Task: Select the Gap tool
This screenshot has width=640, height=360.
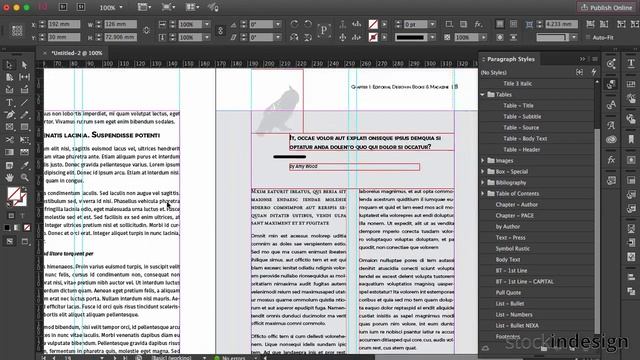Action: tap(24, 77)
